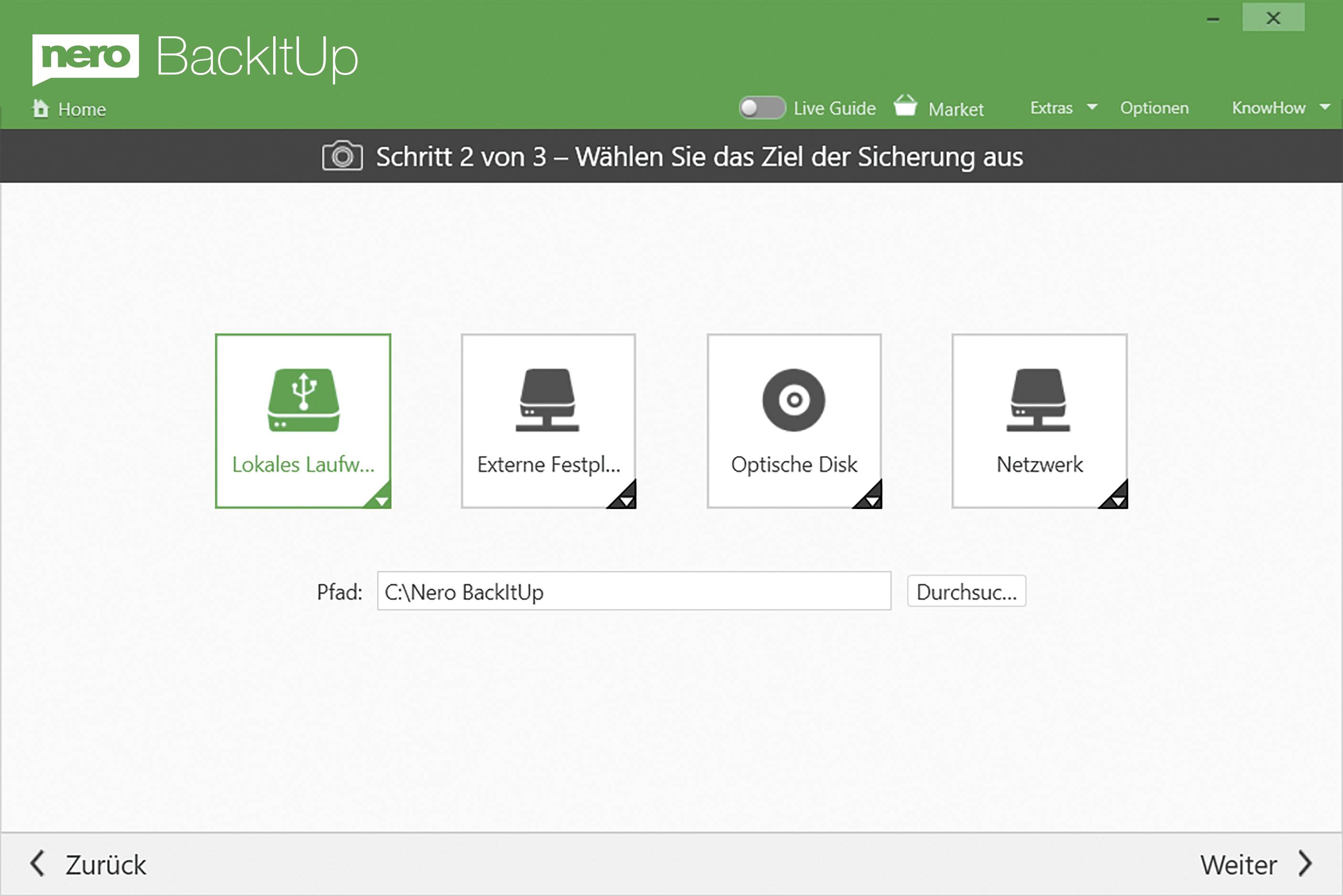The width and height of the screenshot is (1343, 896).
Task: Click the Schritt 2 von 3 heading
Action: (x=699, y=157)
